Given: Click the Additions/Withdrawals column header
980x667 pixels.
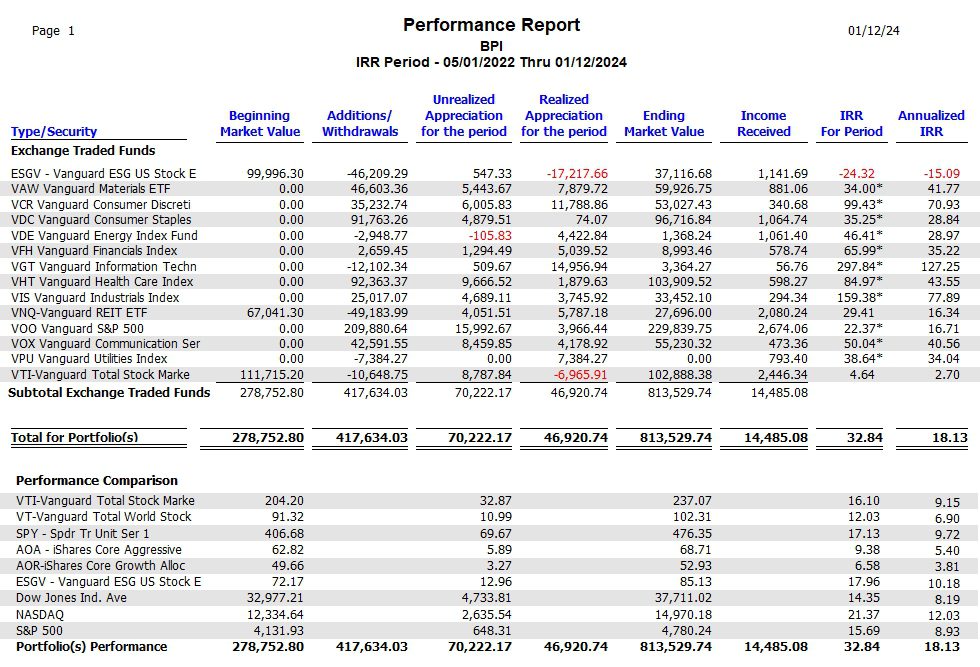Looking at the screenshot, I should click(x=360, y=123).
